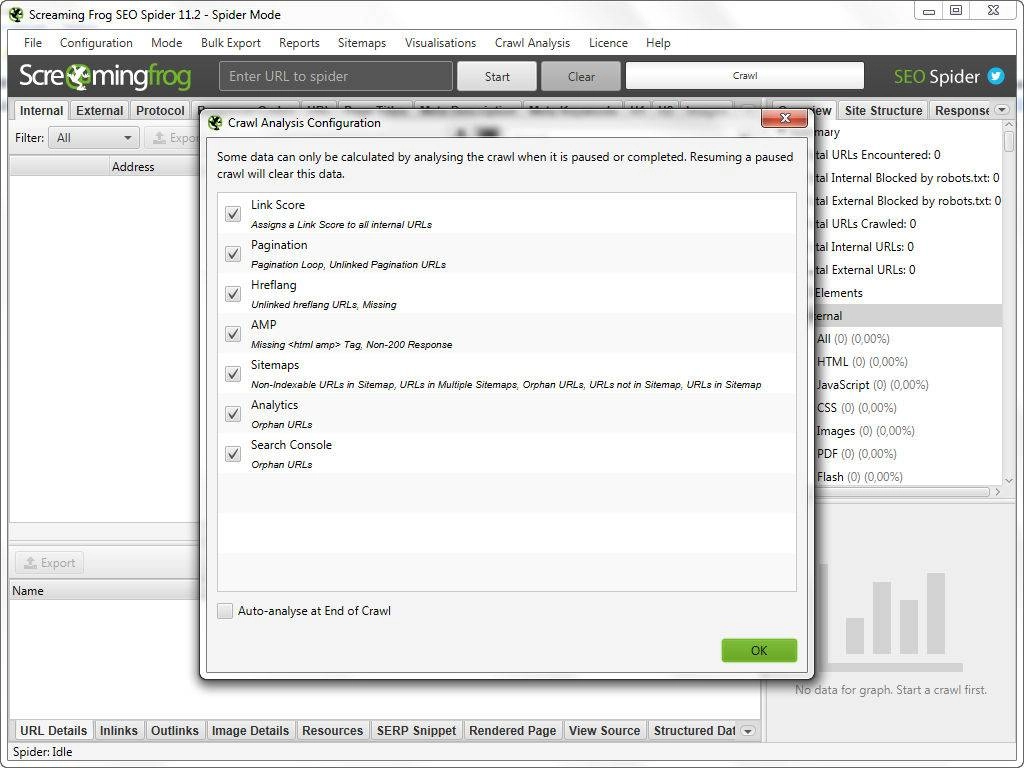
Task: Open the Resources tab
Action: pos(332,731)
